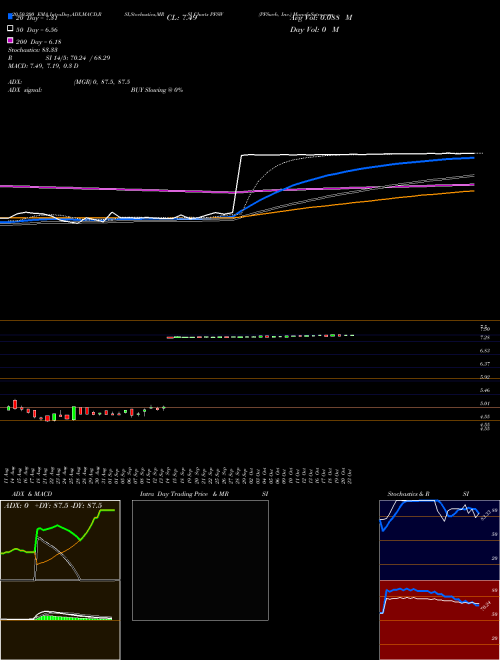Click the 'ADX signal:' label
The image size is (500, 660).
(x=25, y=90)
